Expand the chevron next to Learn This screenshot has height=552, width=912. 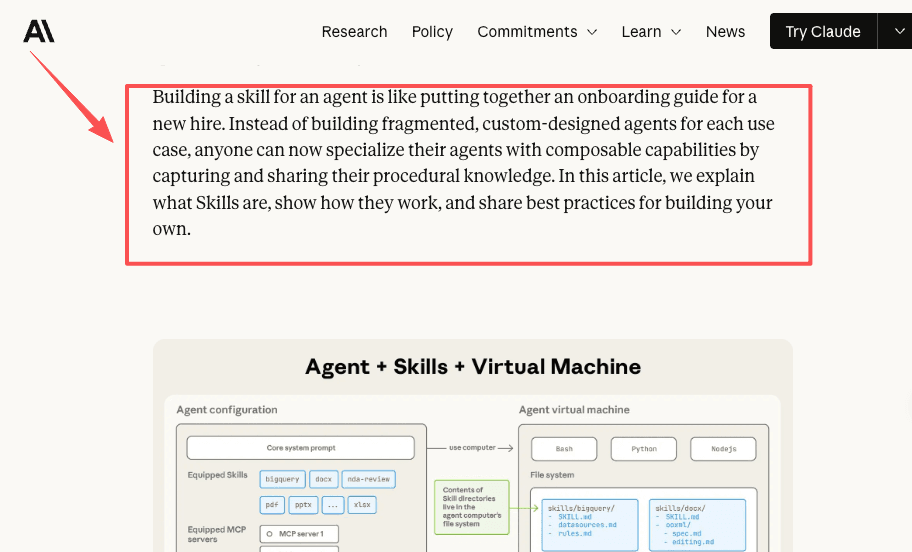point(676,32)
